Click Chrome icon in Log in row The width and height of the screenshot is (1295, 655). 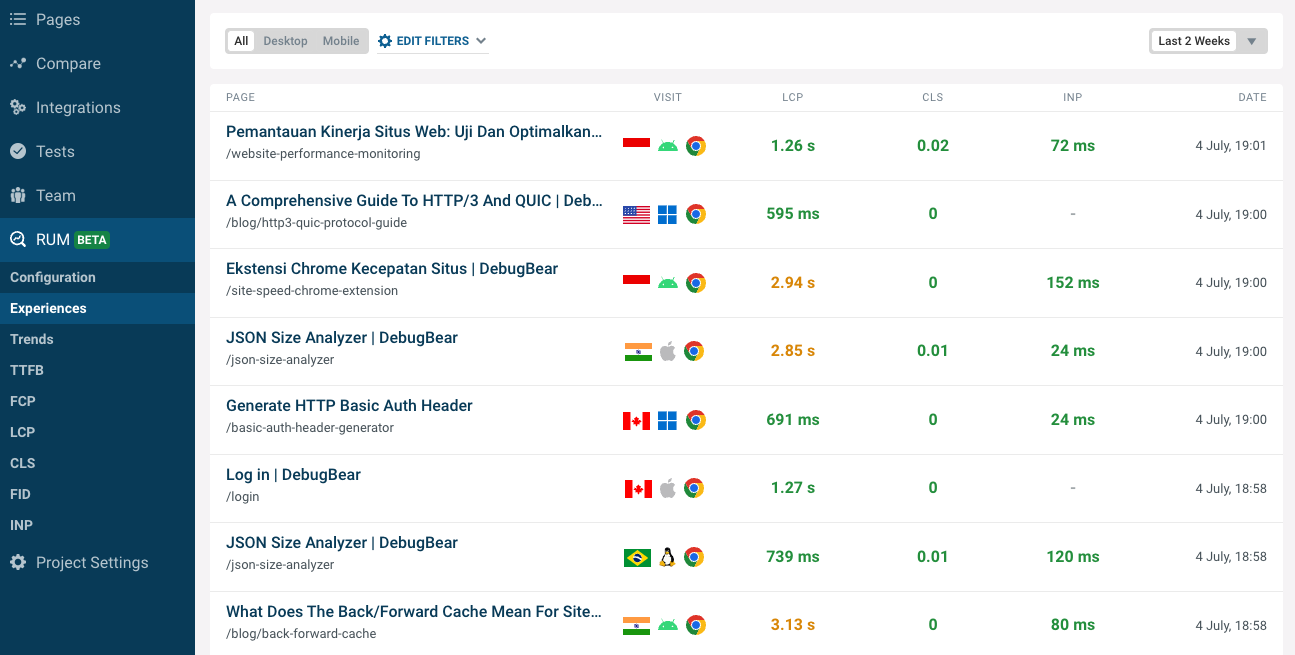tap(694, 488)
